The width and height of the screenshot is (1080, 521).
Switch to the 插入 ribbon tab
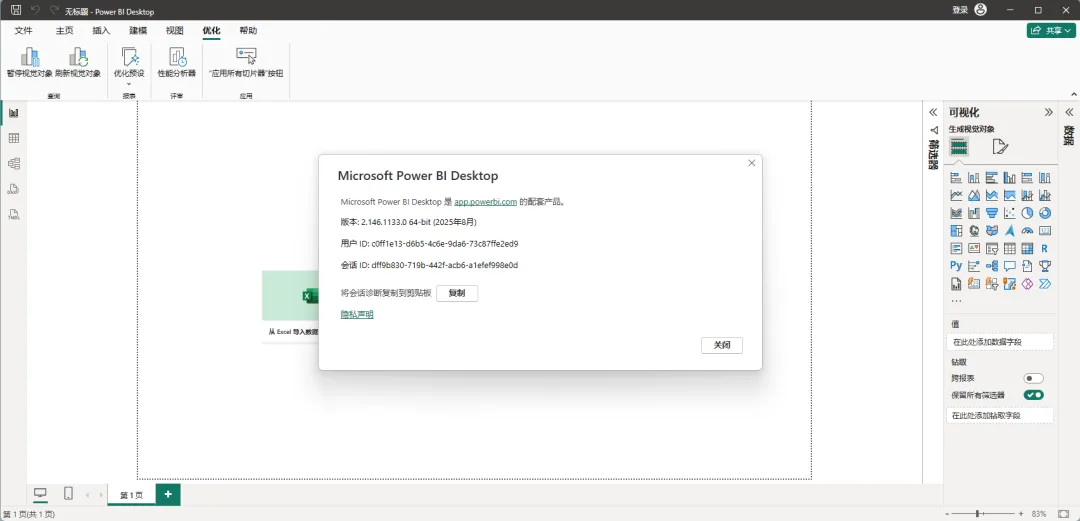(101, 31)
